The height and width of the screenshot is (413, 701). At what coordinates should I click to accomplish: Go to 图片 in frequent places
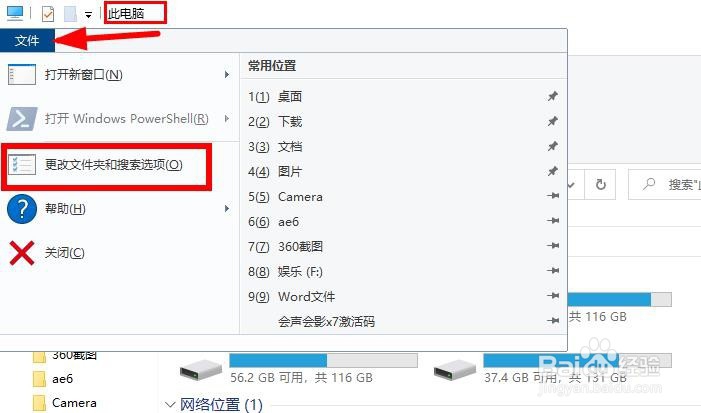point(290,172)
